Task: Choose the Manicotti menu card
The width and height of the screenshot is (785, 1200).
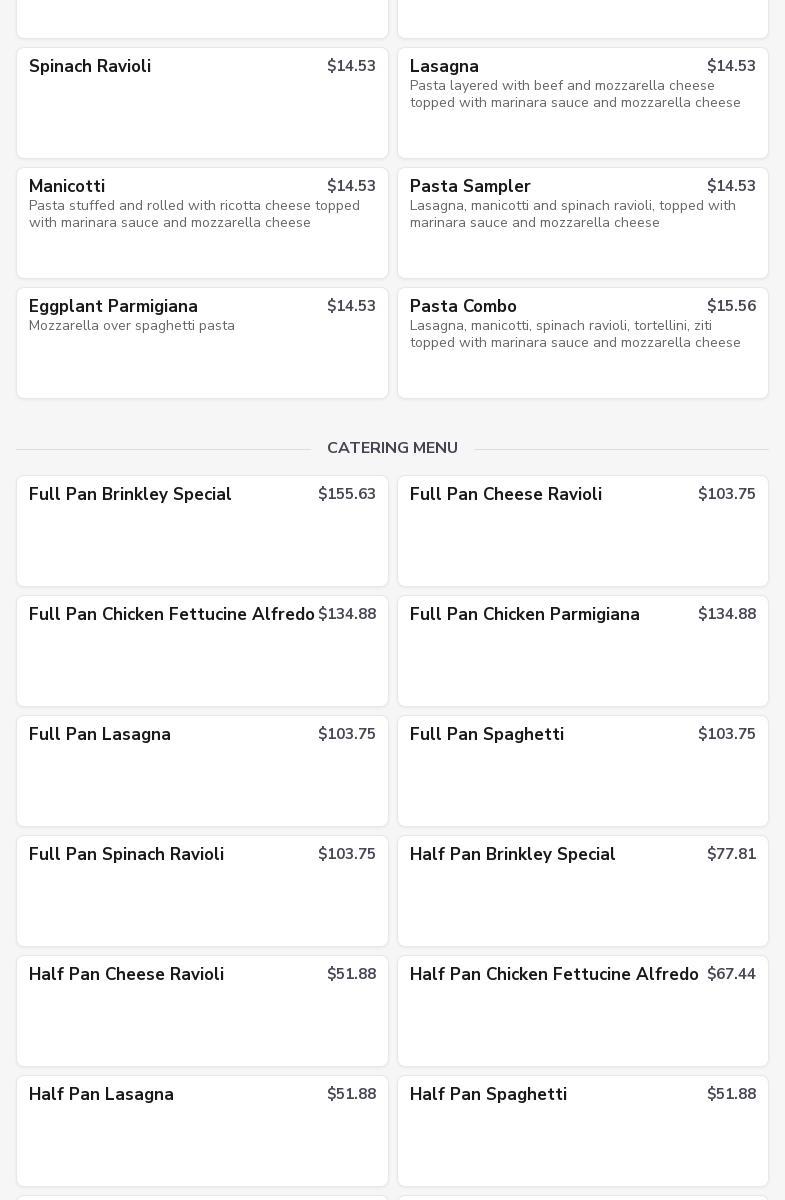Action: tap(202, 222)
